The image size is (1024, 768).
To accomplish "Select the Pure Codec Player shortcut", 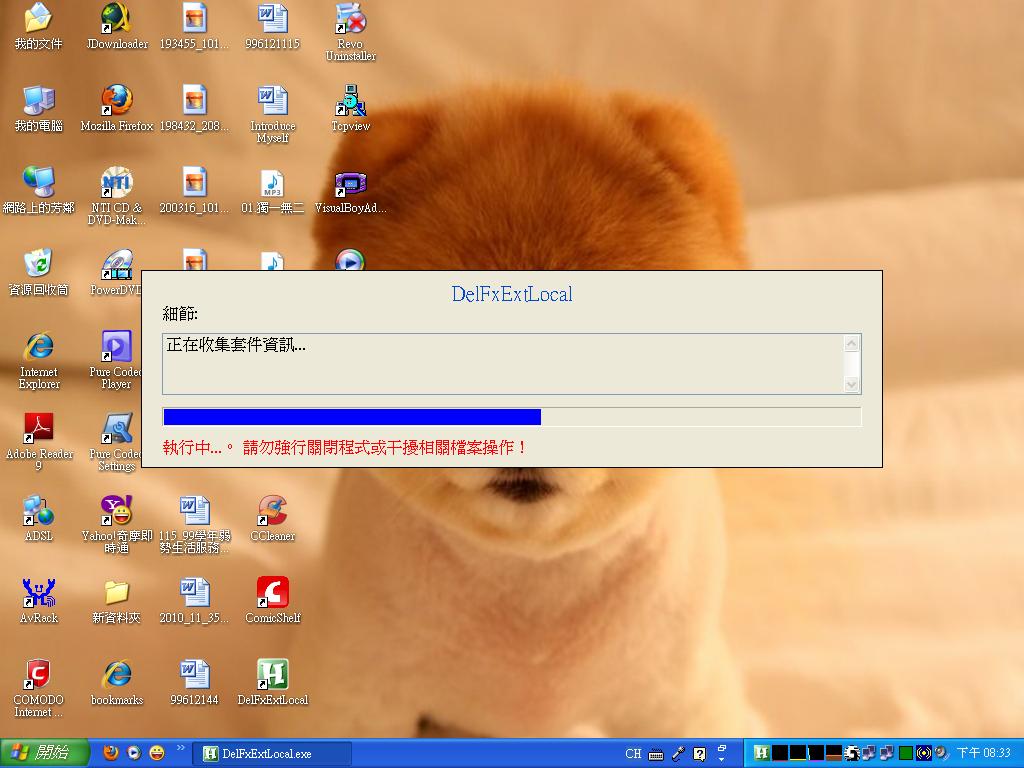I will coord(116,360).
